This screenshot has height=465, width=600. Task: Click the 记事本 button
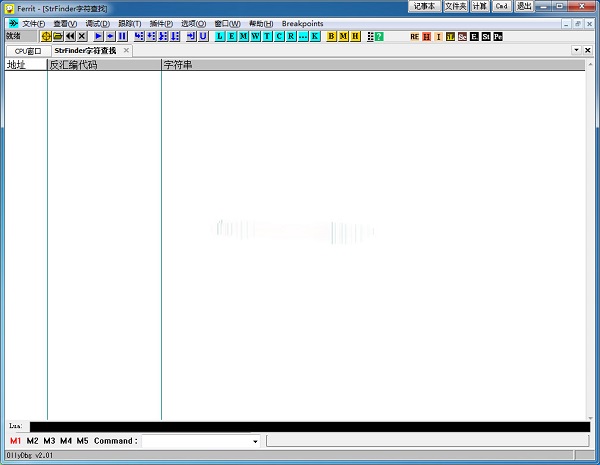424,6
